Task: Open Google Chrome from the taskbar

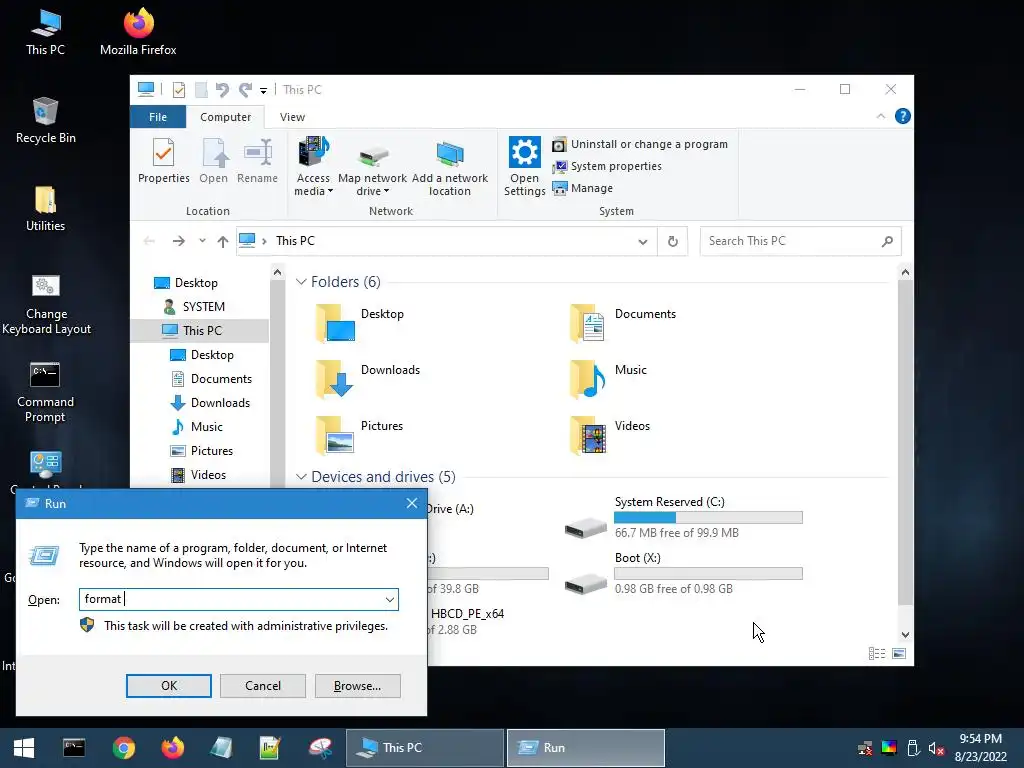Action: tap(123, 748)
